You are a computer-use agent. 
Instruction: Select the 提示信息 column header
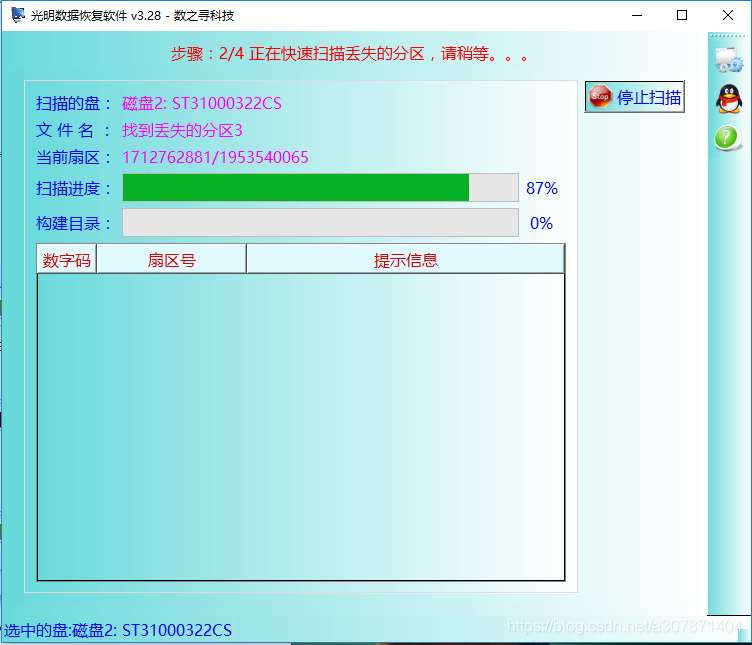(405, 259)
